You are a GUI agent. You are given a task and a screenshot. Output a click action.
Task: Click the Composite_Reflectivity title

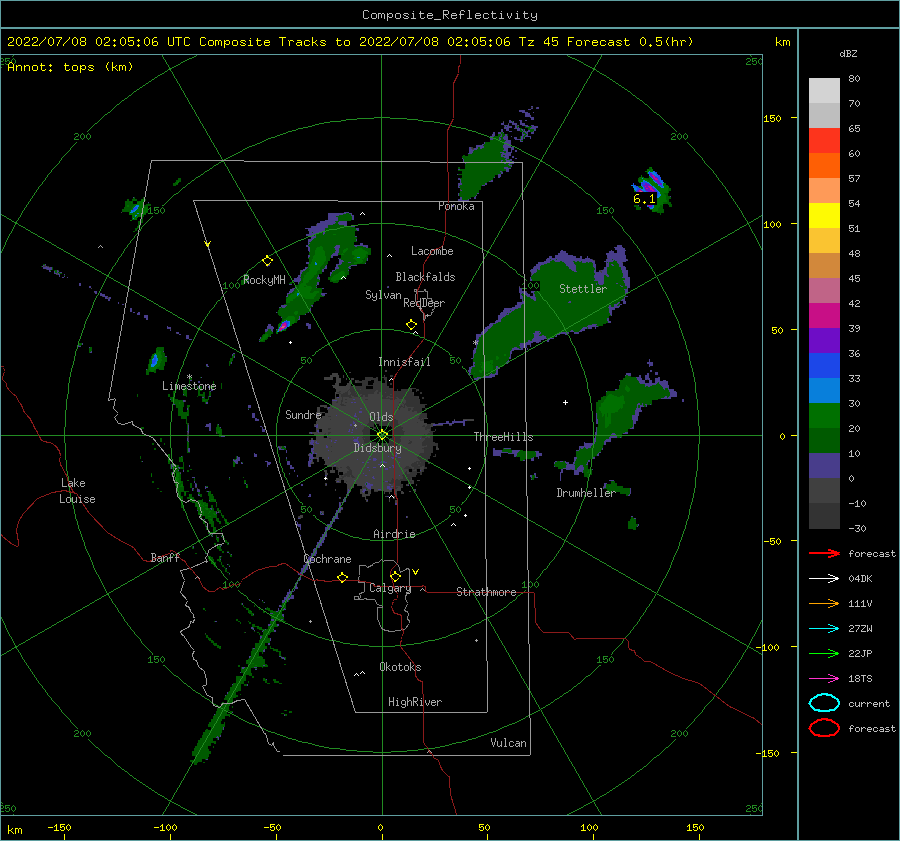tap(450, 15)
